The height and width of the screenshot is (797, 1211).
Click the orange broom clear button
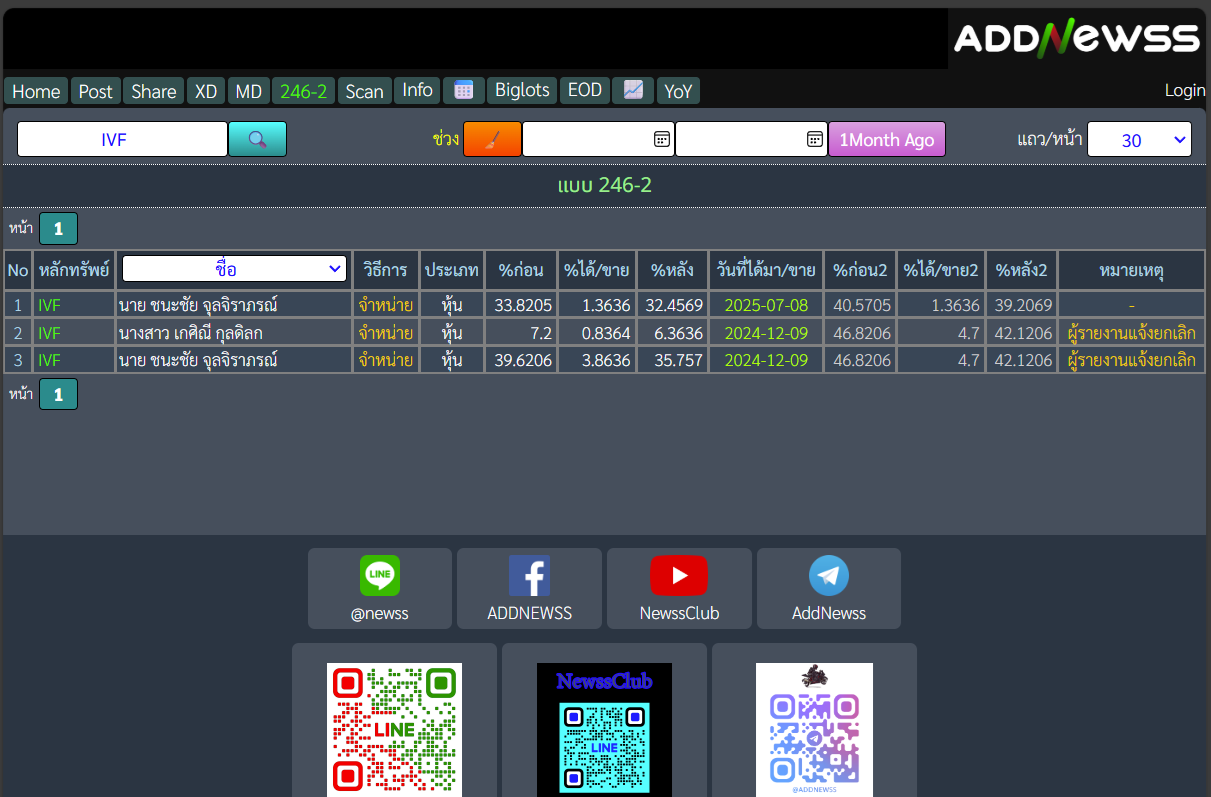pyautogui.click(x=492, y=139)
